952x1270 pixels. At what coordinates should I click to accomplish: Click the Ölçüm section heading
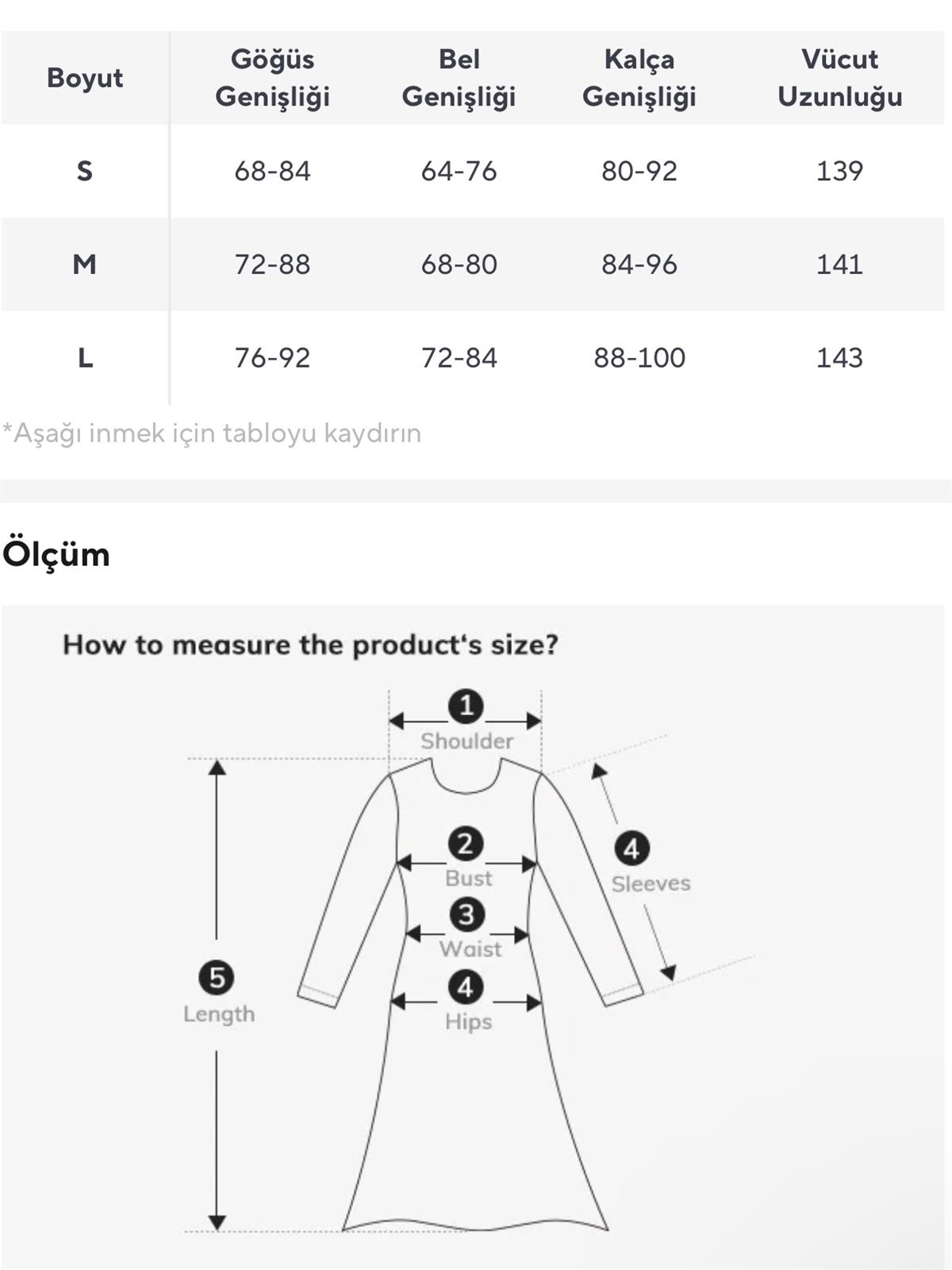point(56,554)
